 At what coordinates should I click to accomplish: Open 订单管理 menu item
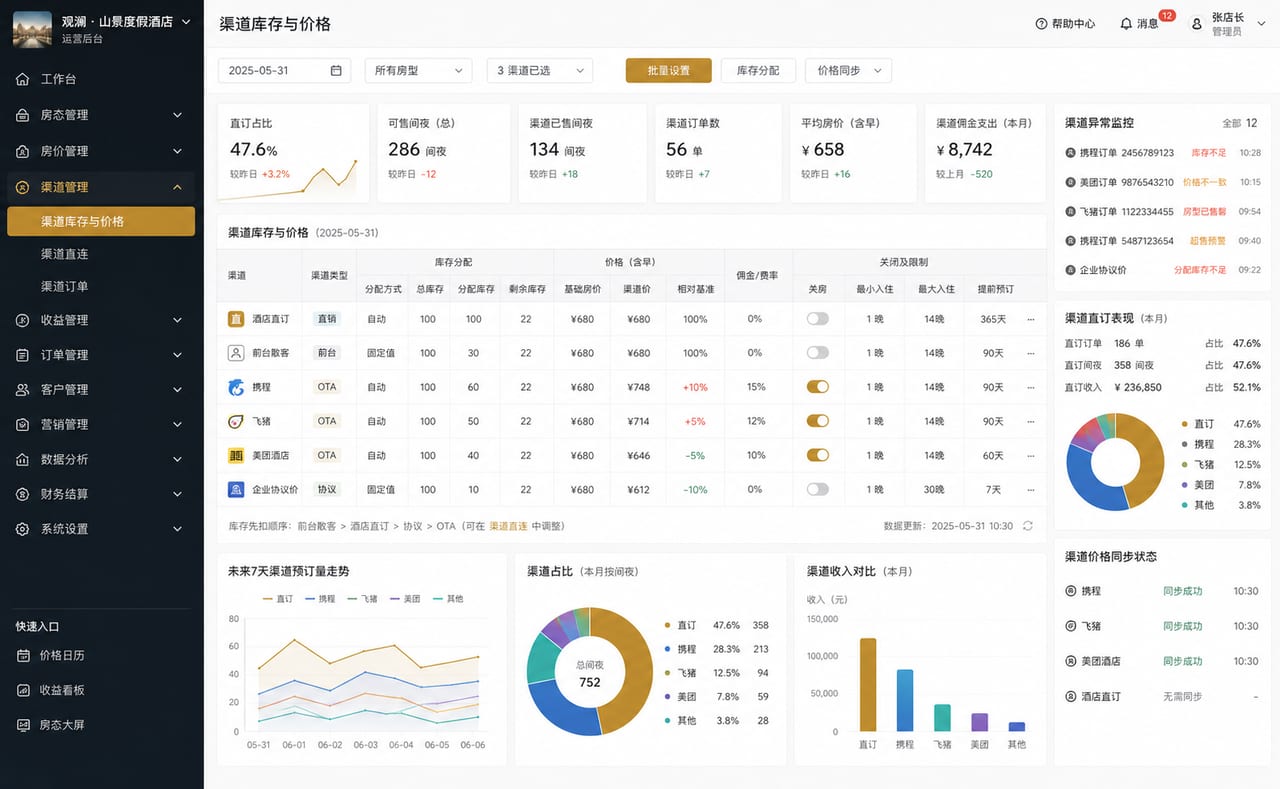click(x=101, y=355)
